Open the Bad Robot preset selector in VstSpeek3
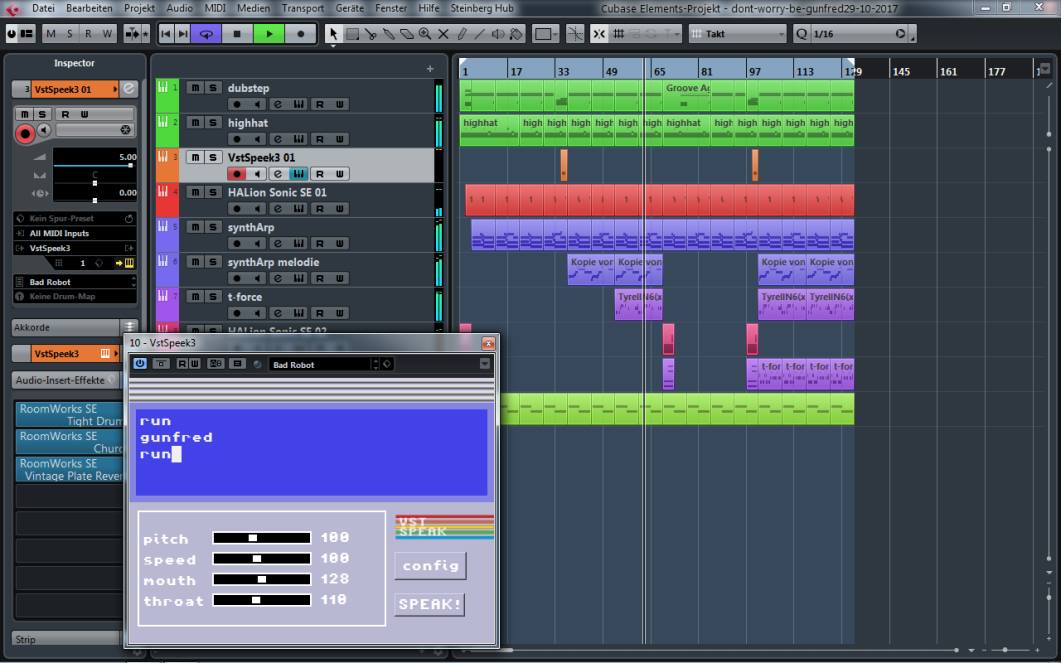 coord(322,364)
